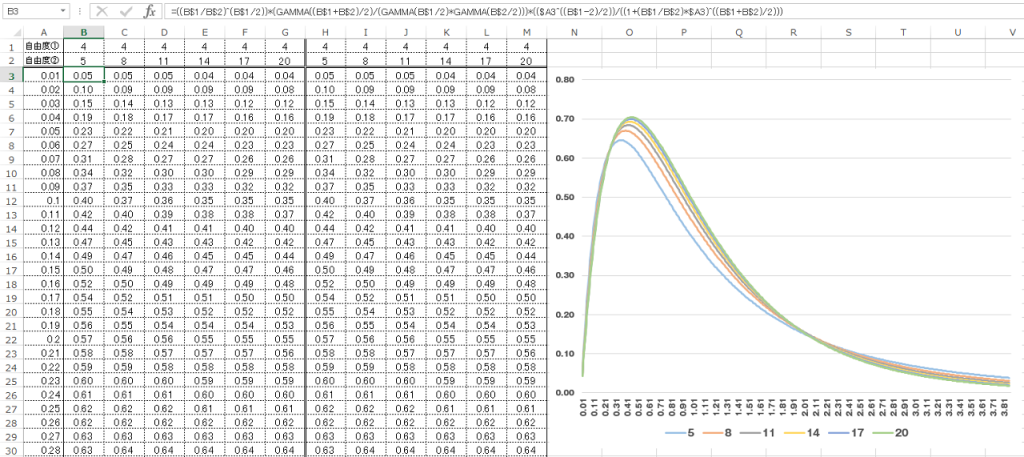The height and width of the screenshot is (457, 1024).
Task: Open the Name Box dropdown arrow
Action: (64, 11)
